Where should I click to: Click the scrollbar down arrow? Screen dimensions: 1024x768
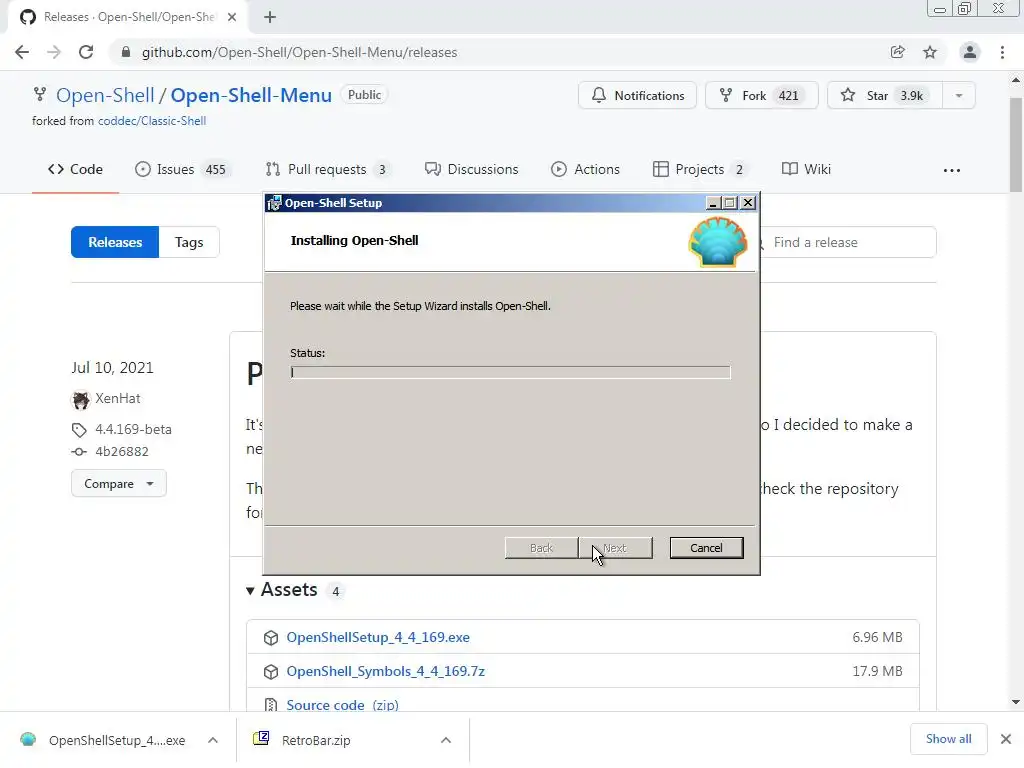[1016, 702]
